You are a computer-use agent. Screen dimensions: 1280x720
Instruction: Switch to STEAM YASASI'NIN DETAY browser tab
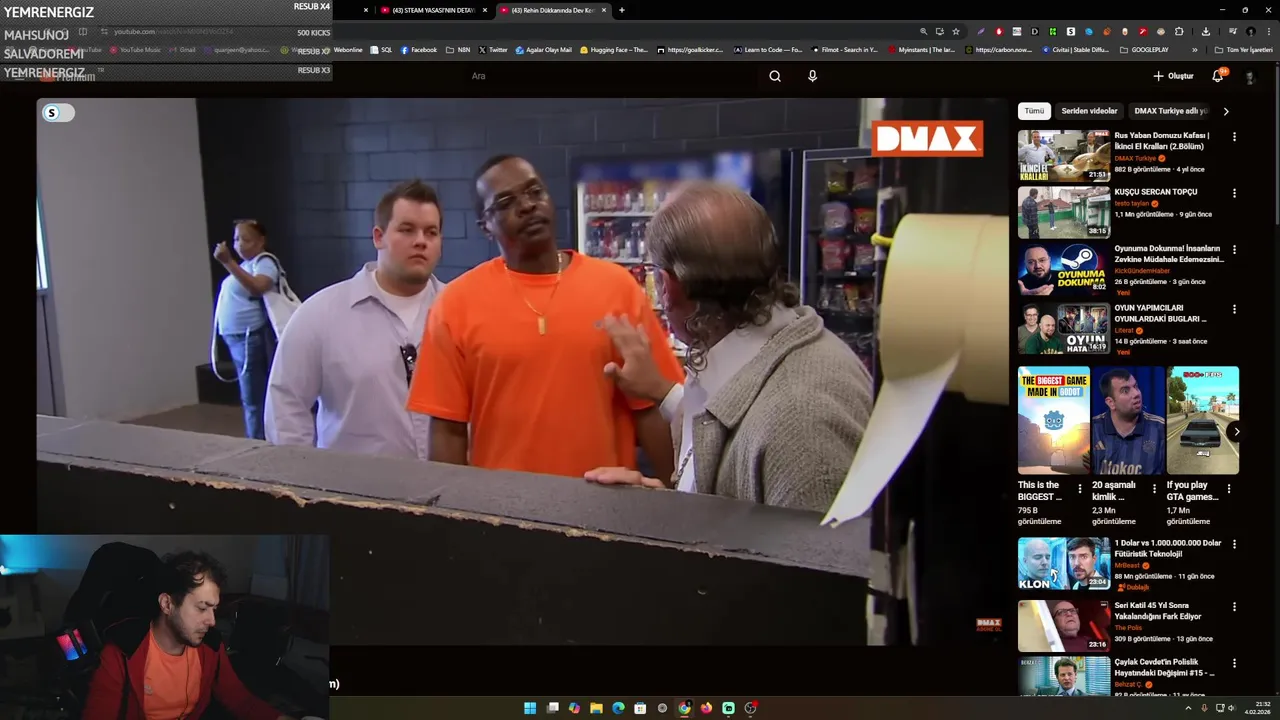click(434, 10)
